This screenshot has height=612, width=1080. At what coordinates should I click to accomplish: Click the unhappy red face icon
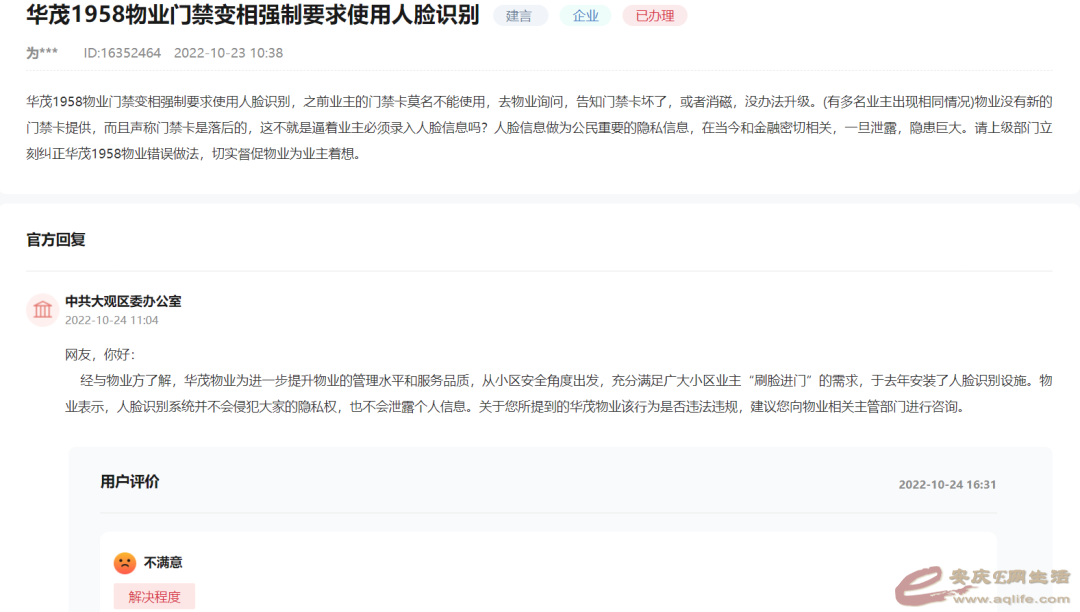(x=124, y=563)
